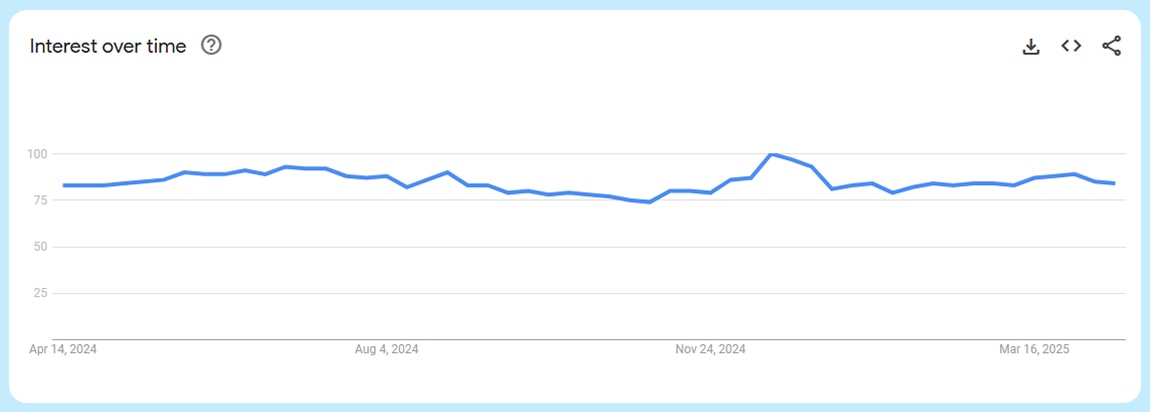Click the Nov 24, 2024 date label
The image size is (1150, 412).
coord(710,349)
